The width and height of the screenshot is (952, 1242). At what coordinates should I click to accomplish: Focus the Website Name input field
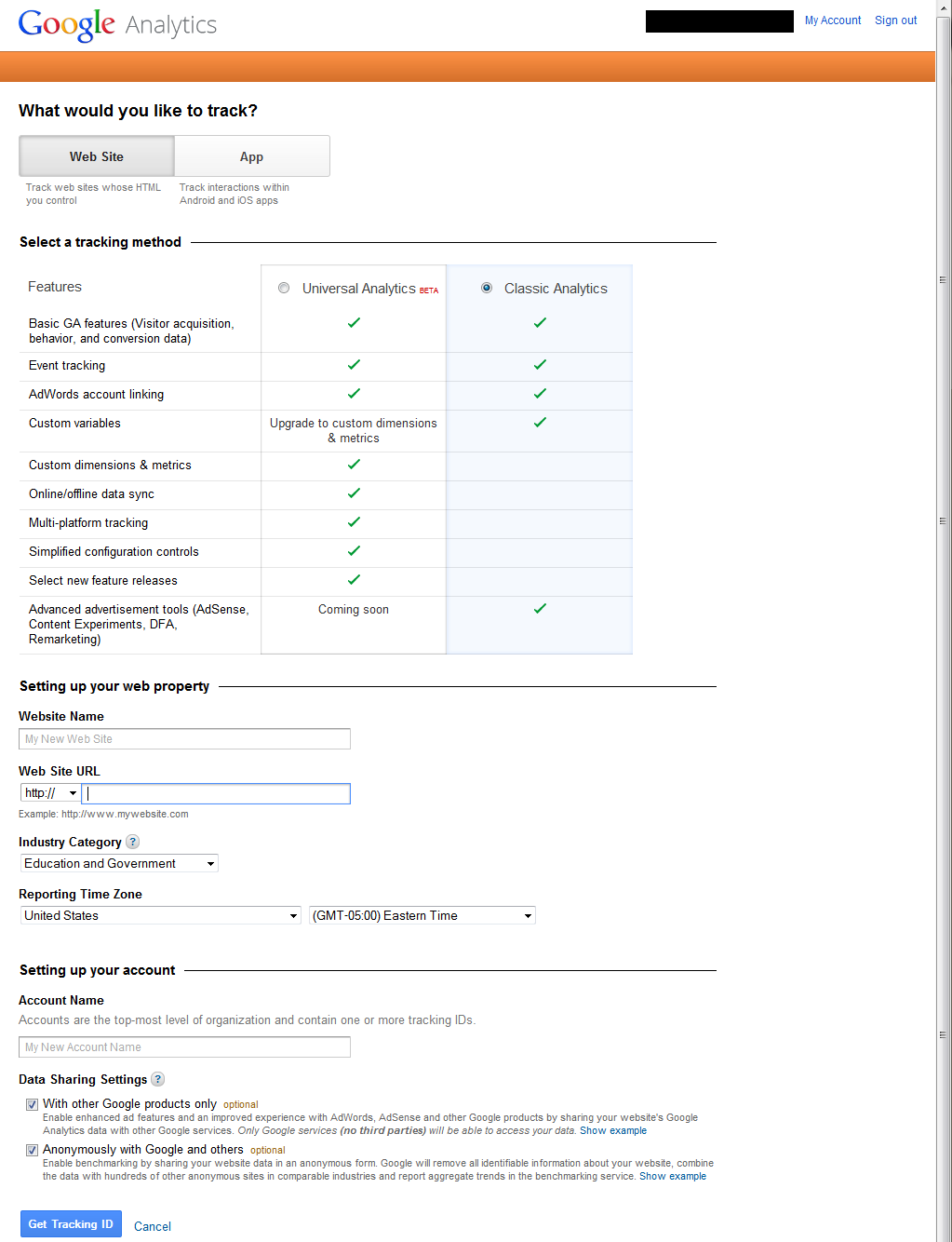[184, 739]
